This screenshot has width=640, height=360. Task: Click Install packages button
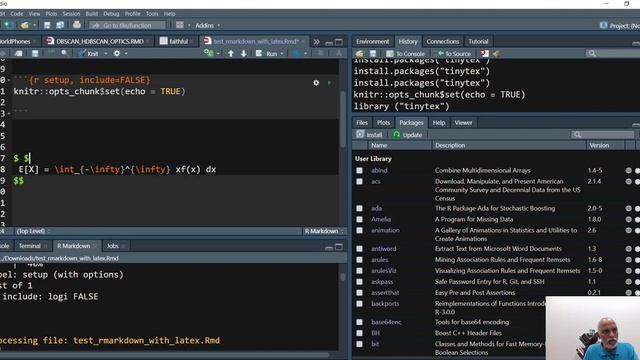point(369,135)
